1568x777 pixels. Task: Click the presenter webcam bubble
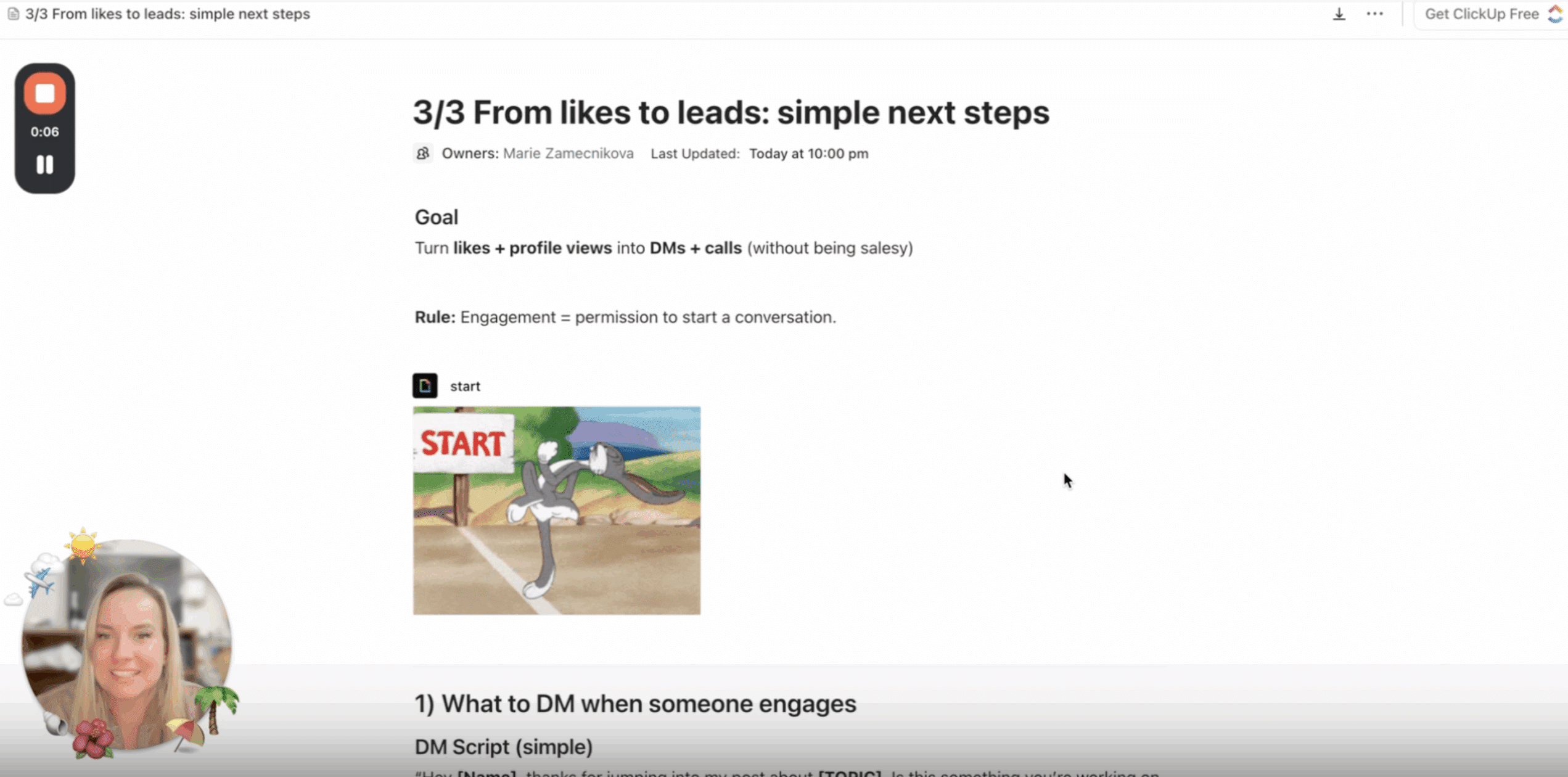point(127,646)
